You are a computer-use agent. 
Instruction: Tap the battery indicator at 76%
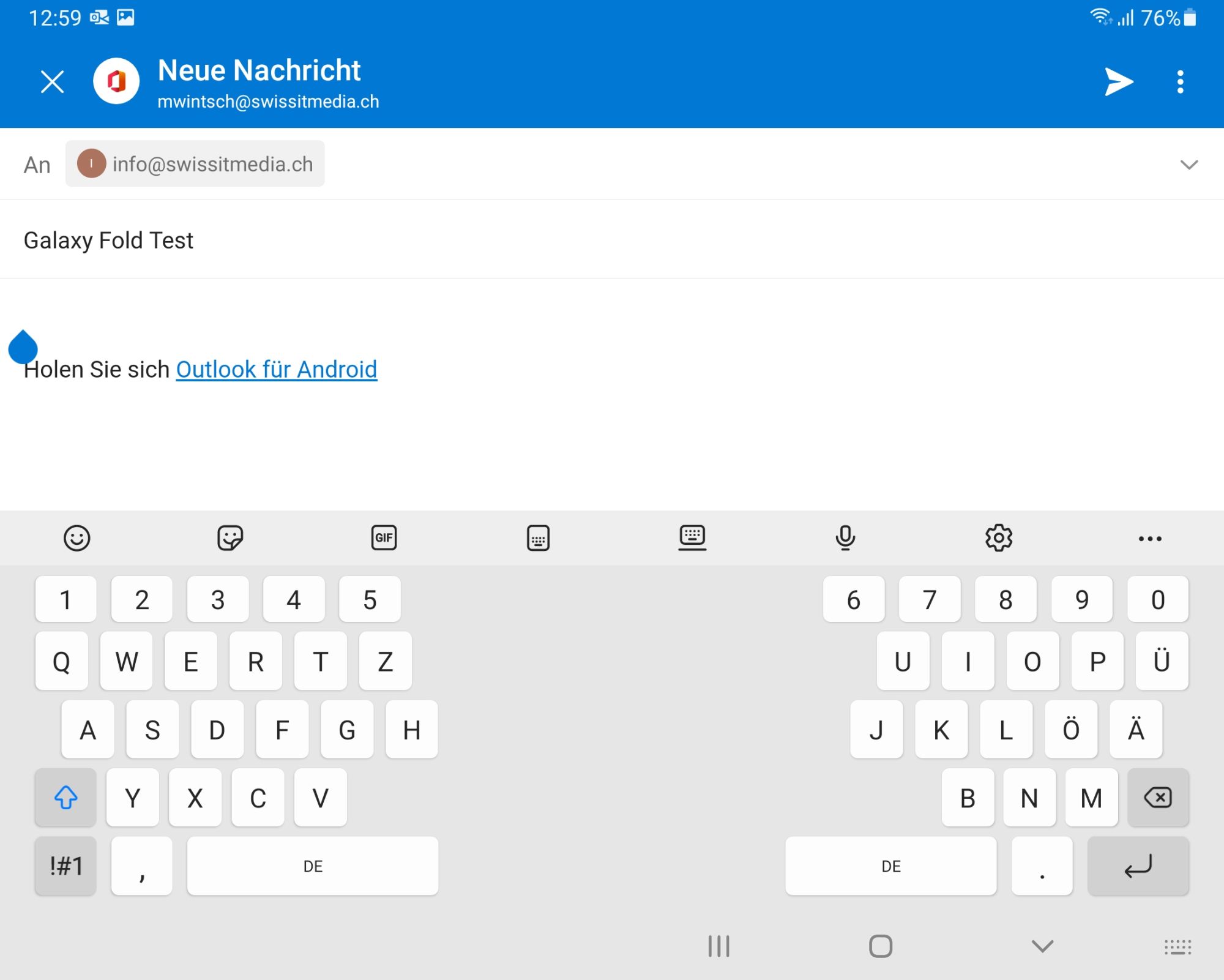[1168, 18]
